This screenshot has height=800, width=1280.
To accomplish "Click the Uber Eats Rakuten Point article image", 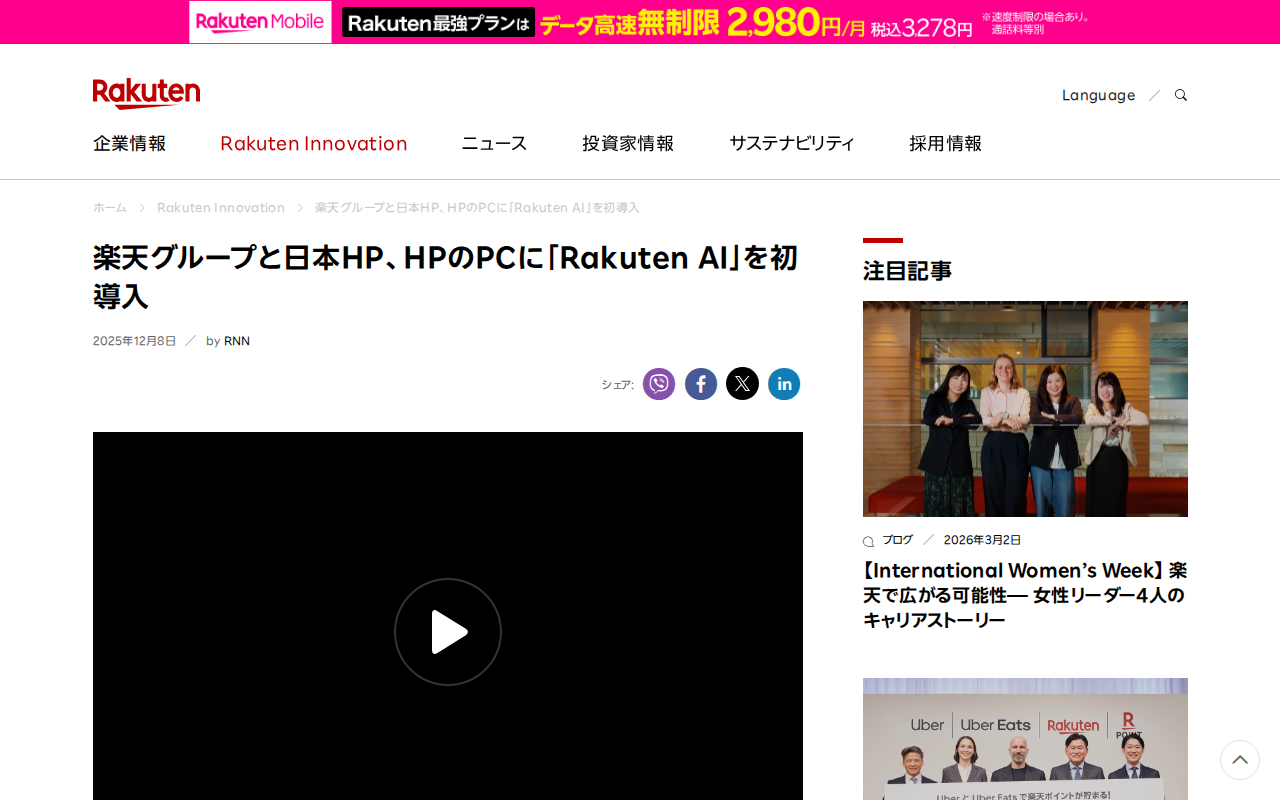I will [1025, 739].
